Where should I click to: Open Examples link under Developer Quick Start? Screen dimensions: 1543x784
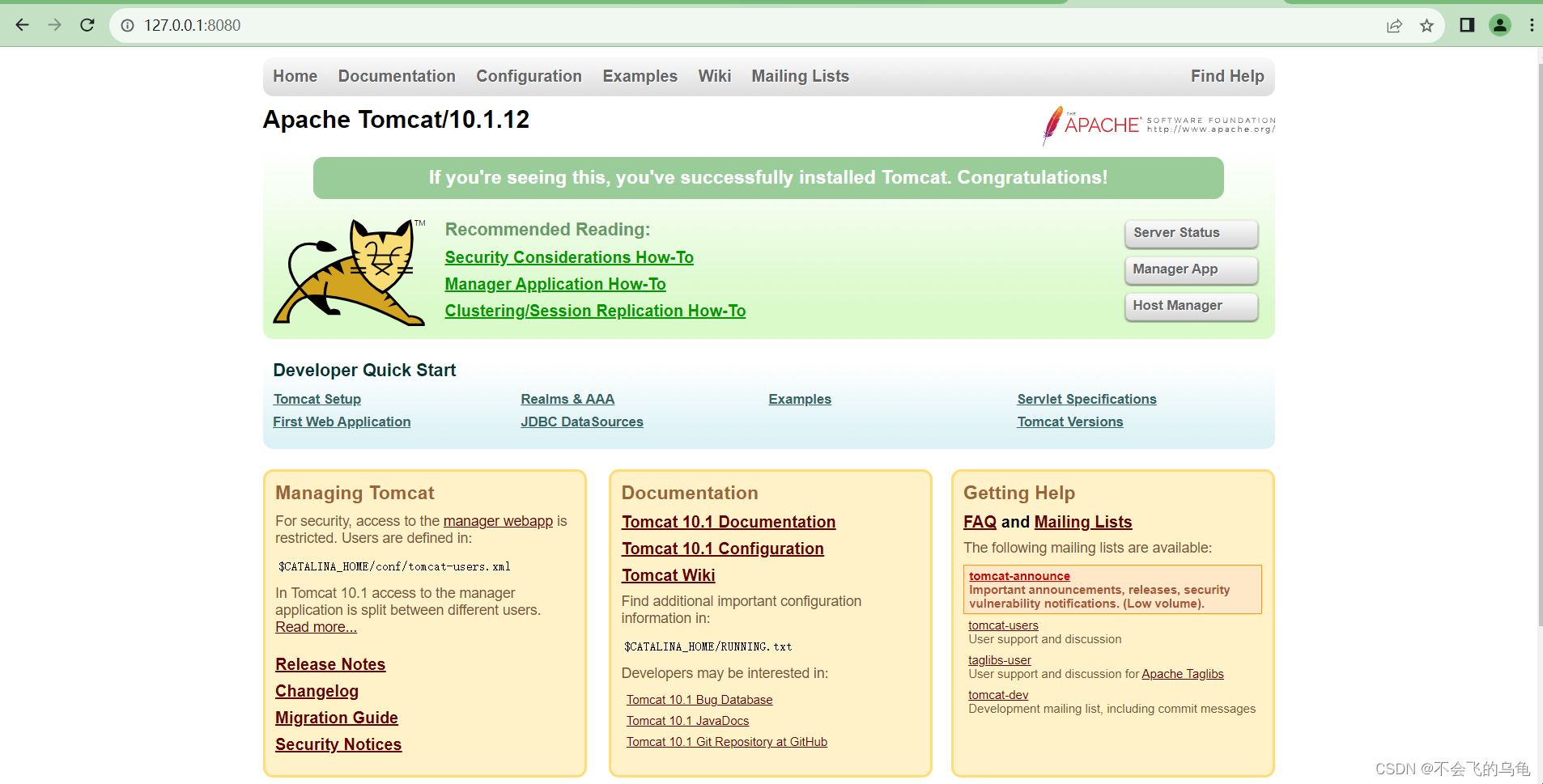pyautogui.click(x=800, y=399)
